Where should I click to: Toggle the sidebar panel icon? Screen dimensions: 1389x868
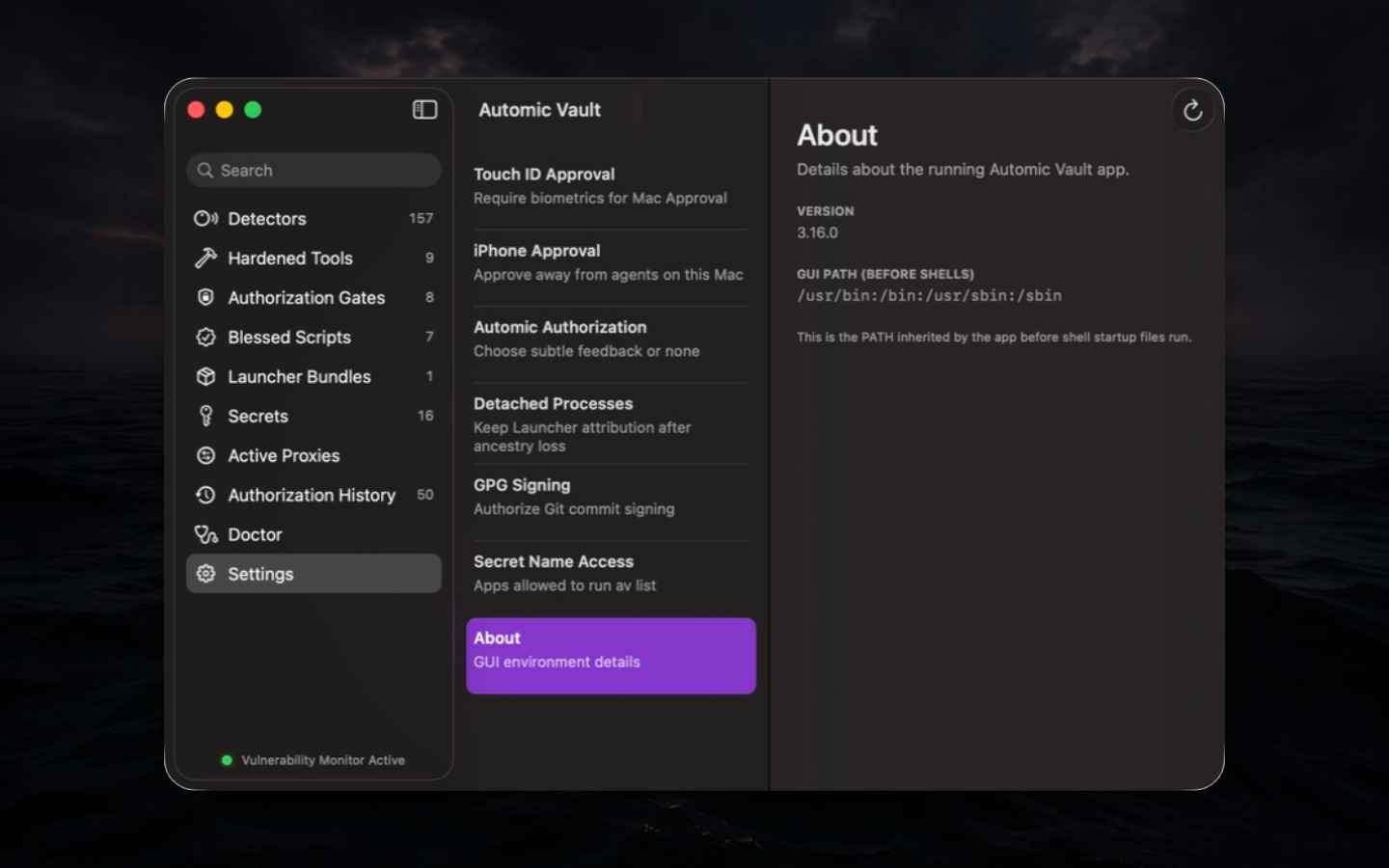424,110
